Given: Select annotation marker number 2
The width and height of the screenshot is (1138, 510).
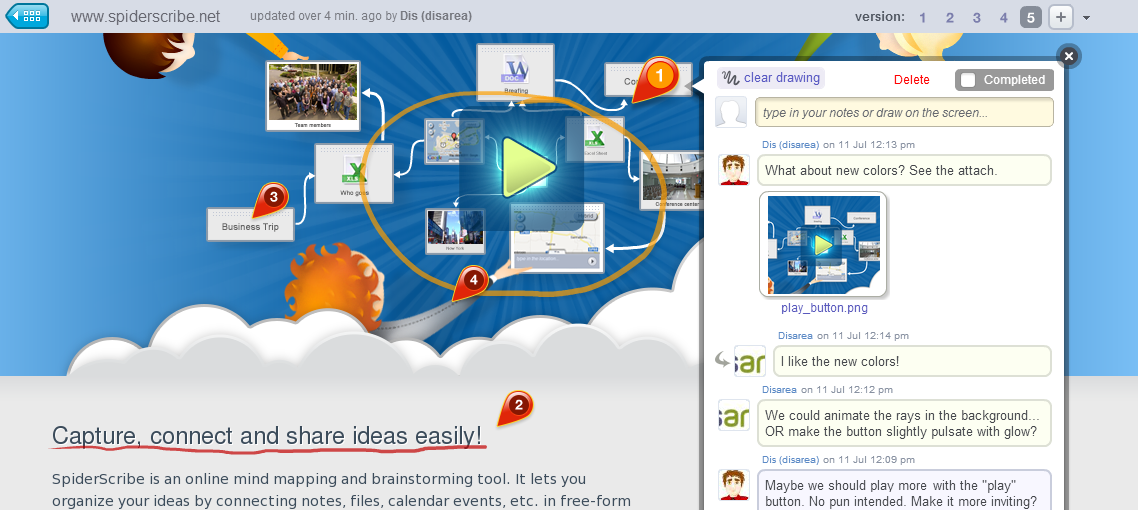Looking at the screenshot, I should pyautogui.click(x=517, y=405).
